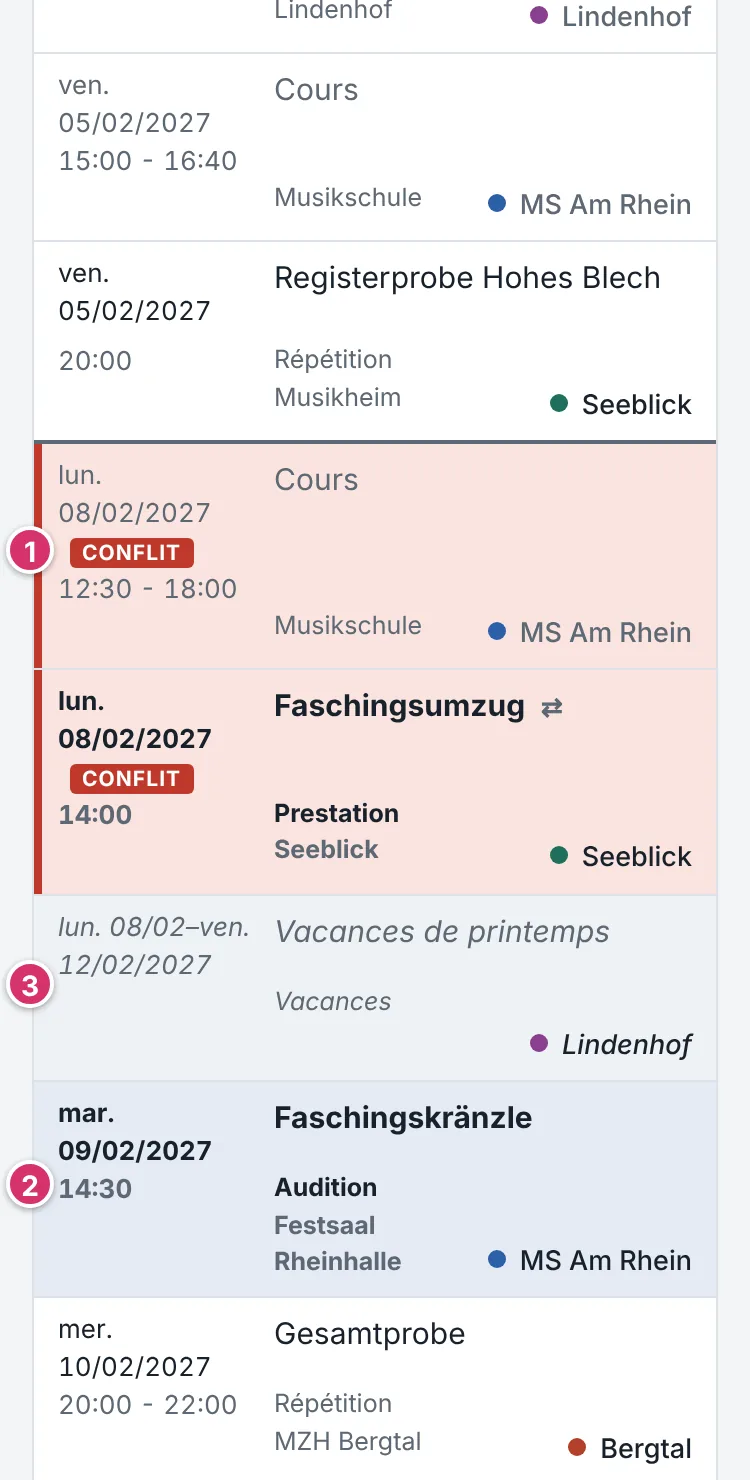This screenshot has height=1480, width=750.
Task: Click the CONFLIT badge on the Cours entry
Action: tap(132, 552)
